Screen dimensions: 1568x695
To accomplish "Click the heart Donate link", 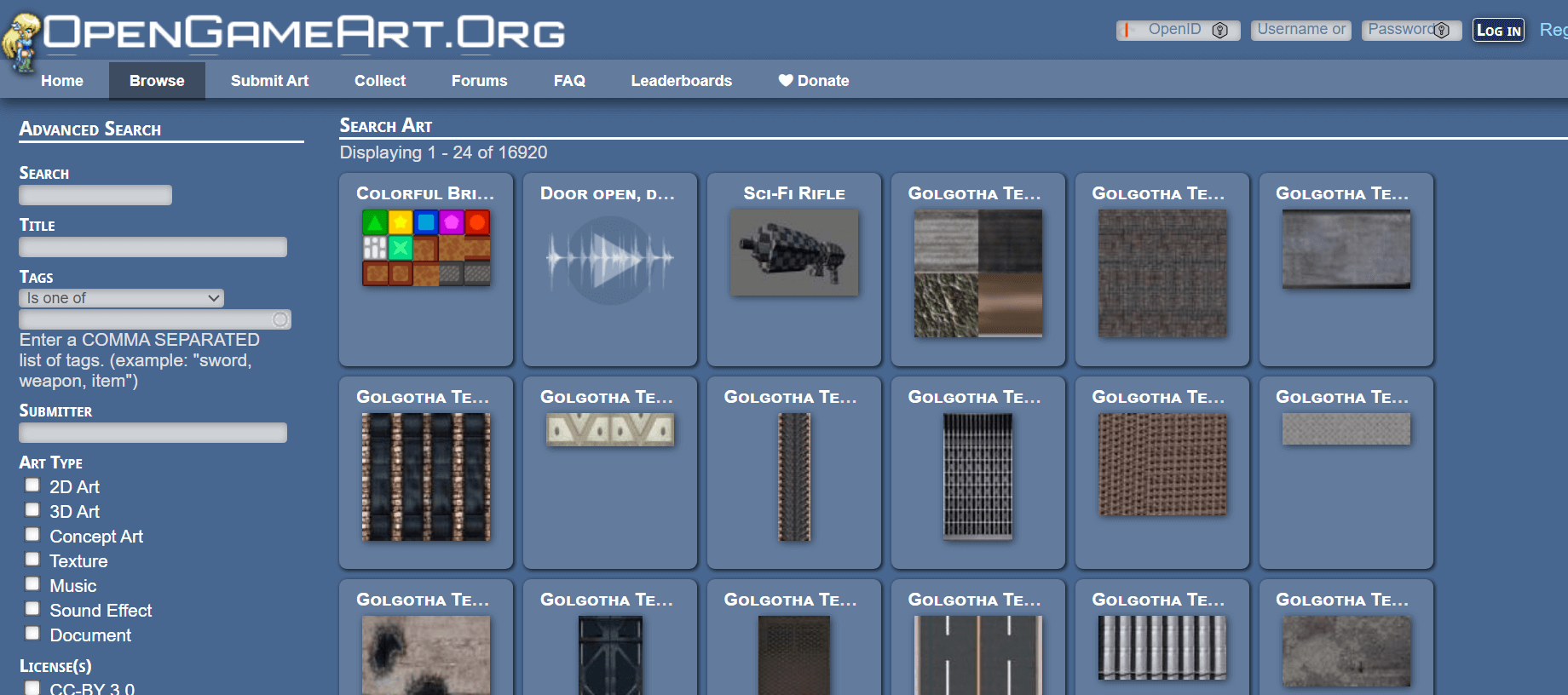I will [x=813, y=81].
